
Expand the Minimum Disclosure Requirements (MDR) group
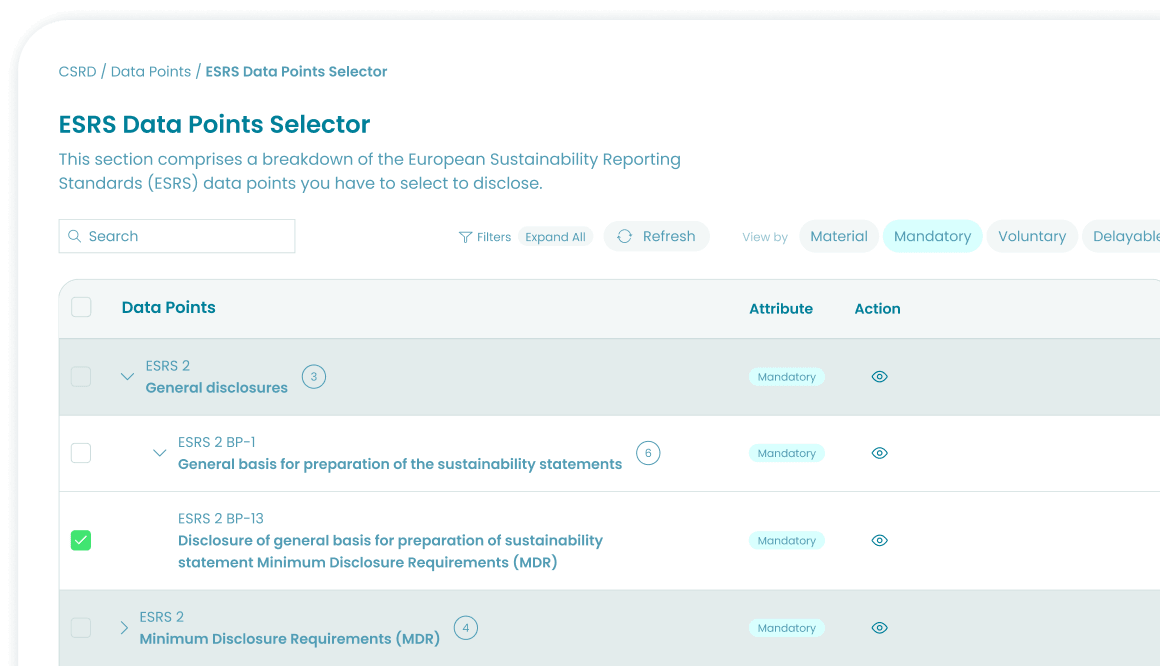pyautogui.click(x=124, y=628)
